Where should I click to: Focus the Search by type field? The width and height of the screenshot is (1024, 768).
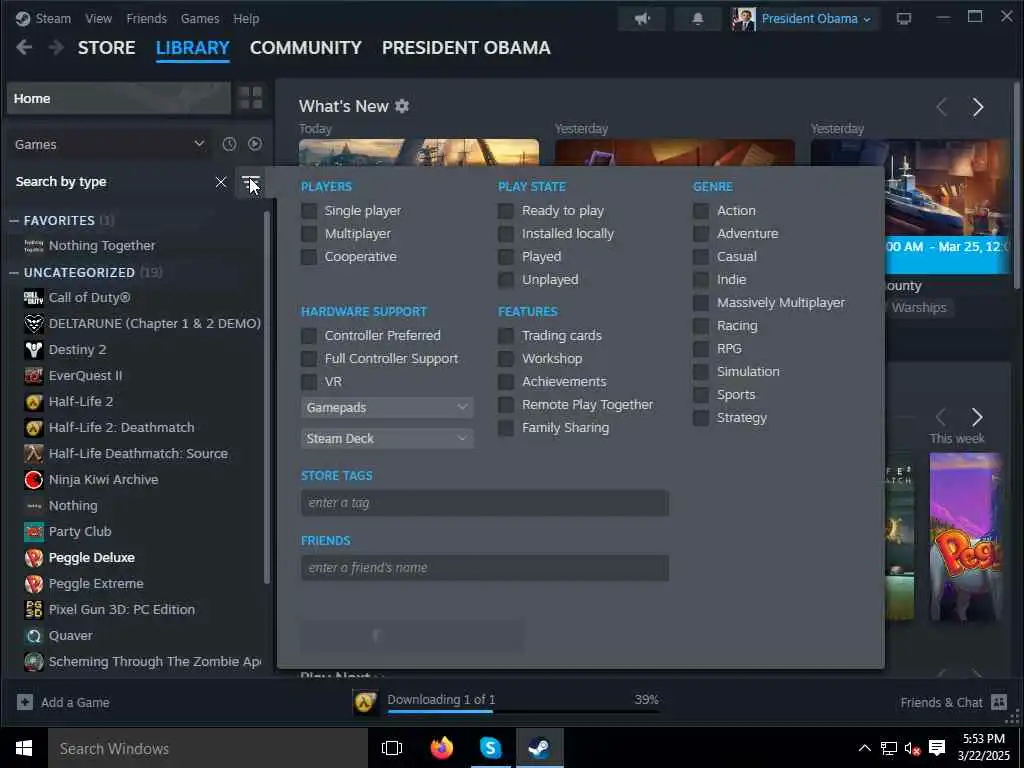(x=111, y=182)
